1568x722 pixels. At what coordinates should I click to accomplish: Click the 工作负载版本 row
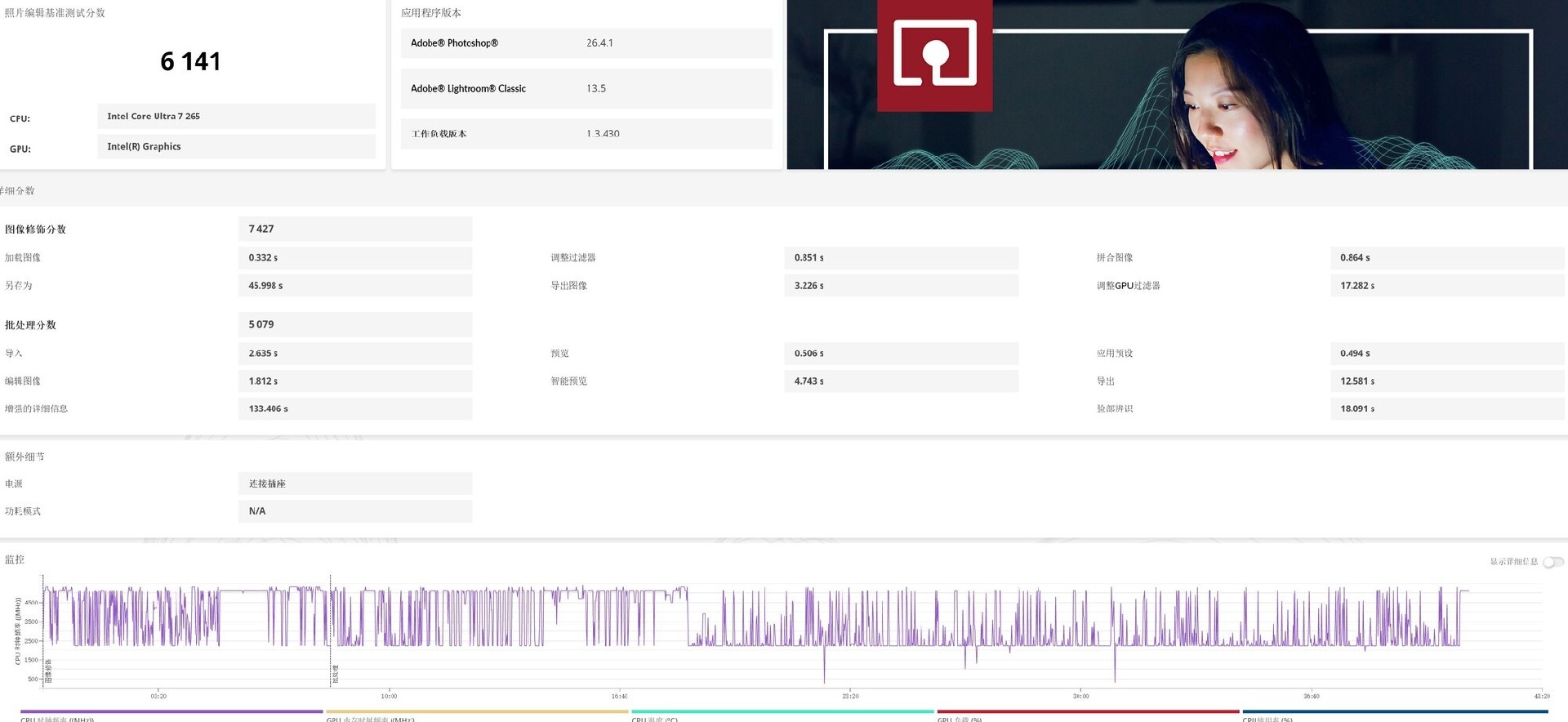point(586,134)
